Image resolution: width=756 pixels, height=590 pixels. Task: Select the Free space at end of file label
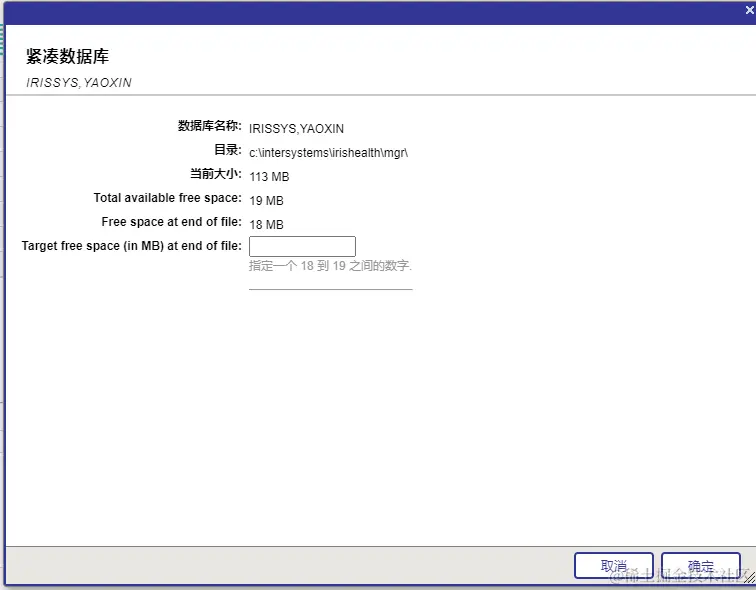coord(171,222)
